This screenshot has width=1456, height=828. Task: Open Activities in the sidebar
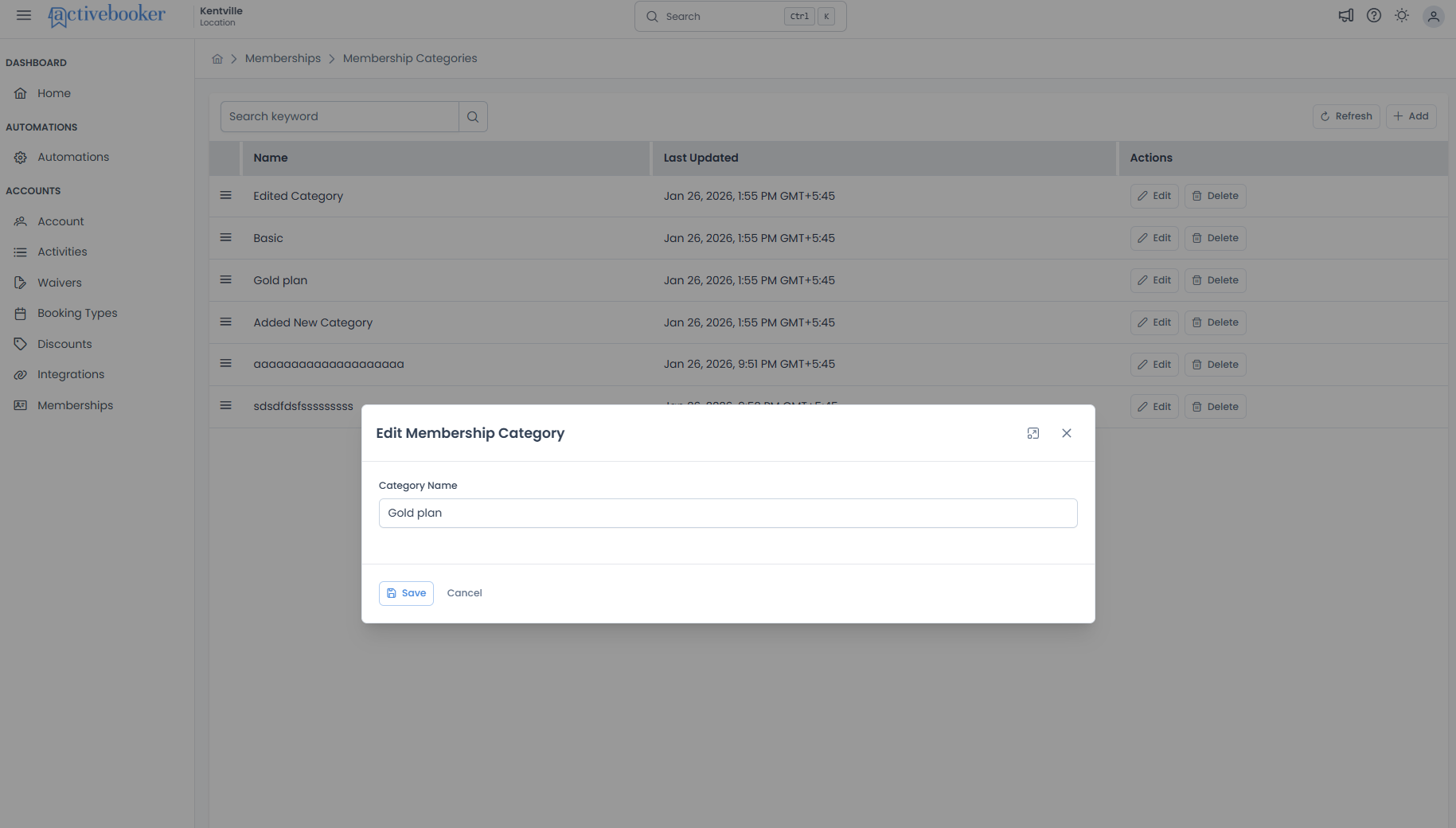pos(62,252)
